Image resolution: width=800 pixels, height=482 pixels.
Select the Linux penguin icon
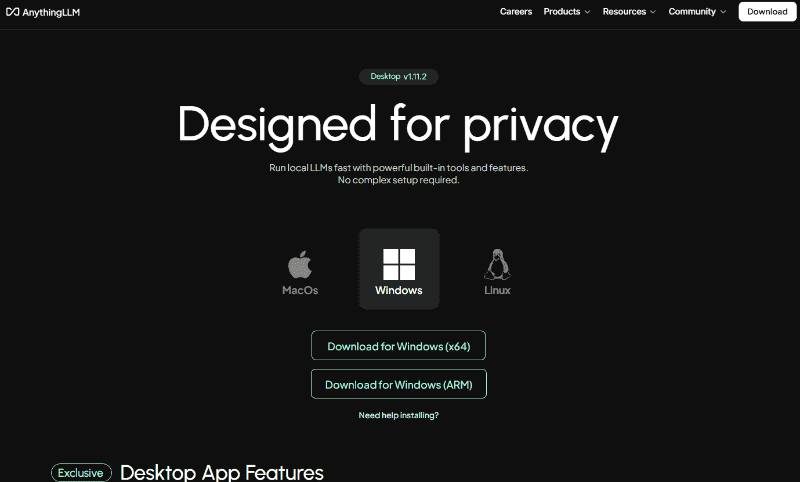point(497,264)
